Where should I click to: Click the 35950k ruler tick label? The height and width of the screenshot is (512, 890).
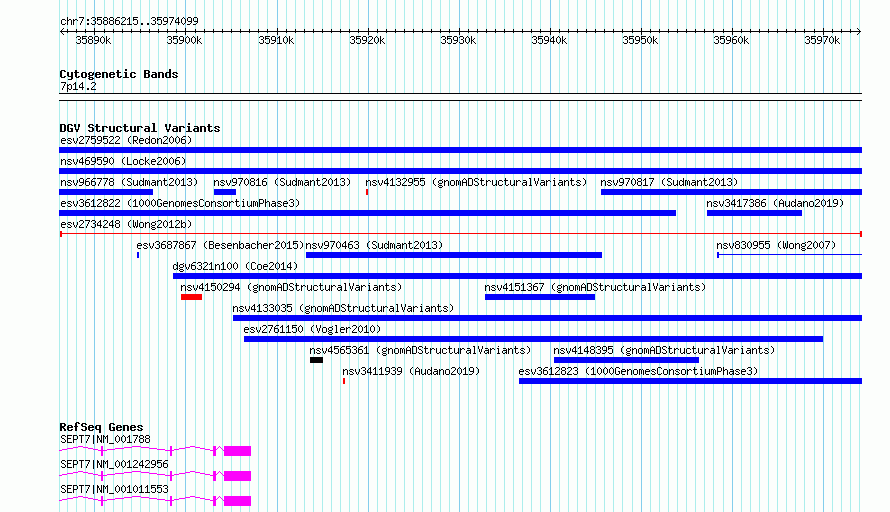click(x=640, y=40)
